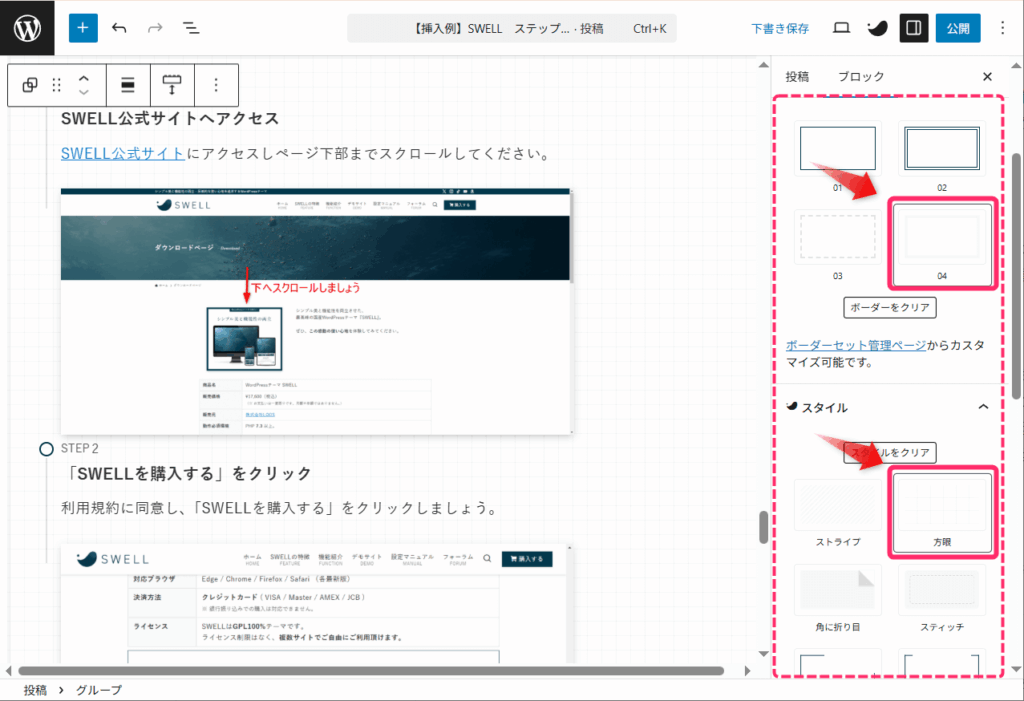Toggle the settings sidebar panel button

coord(912,28)
